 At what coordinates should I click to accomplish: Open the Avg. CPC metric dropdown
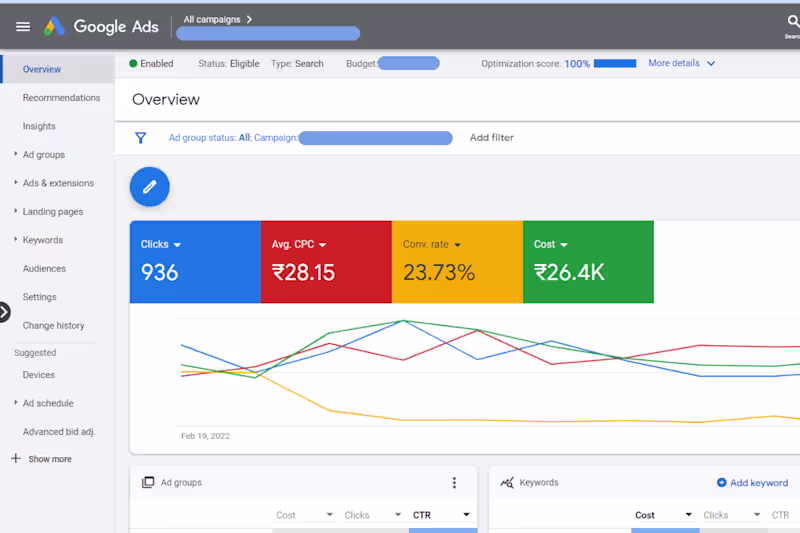coord(322,245)
